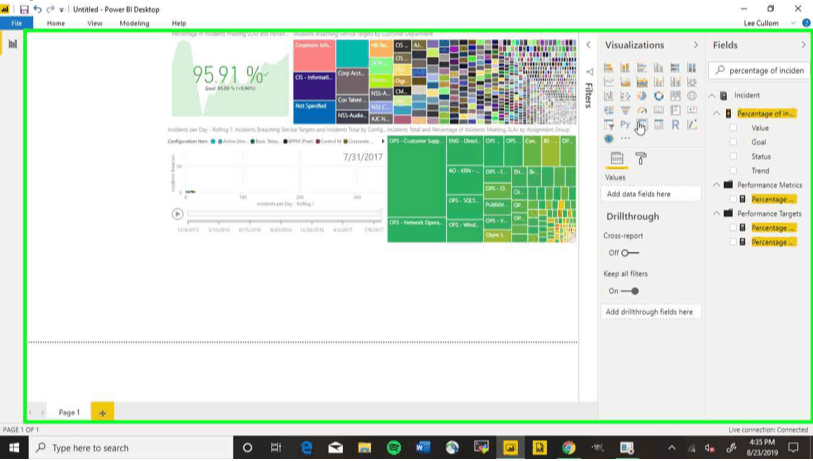Select the 100% stacked bar chart visualization
813x461 pixels.
[675, 67]
